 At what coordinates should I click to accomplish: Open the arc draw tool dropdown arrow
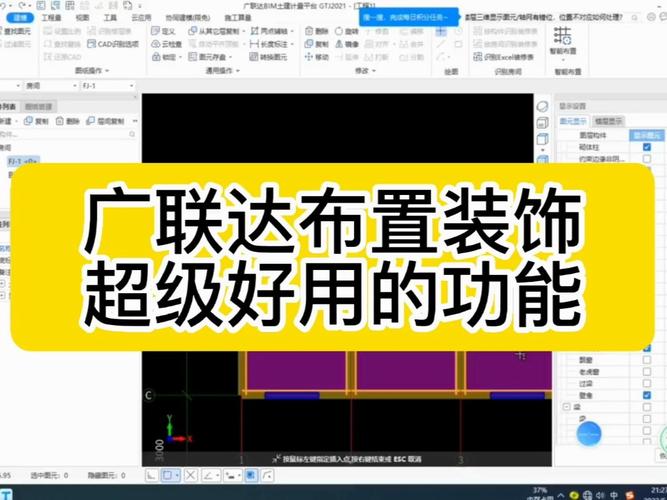tap(448, 57)
